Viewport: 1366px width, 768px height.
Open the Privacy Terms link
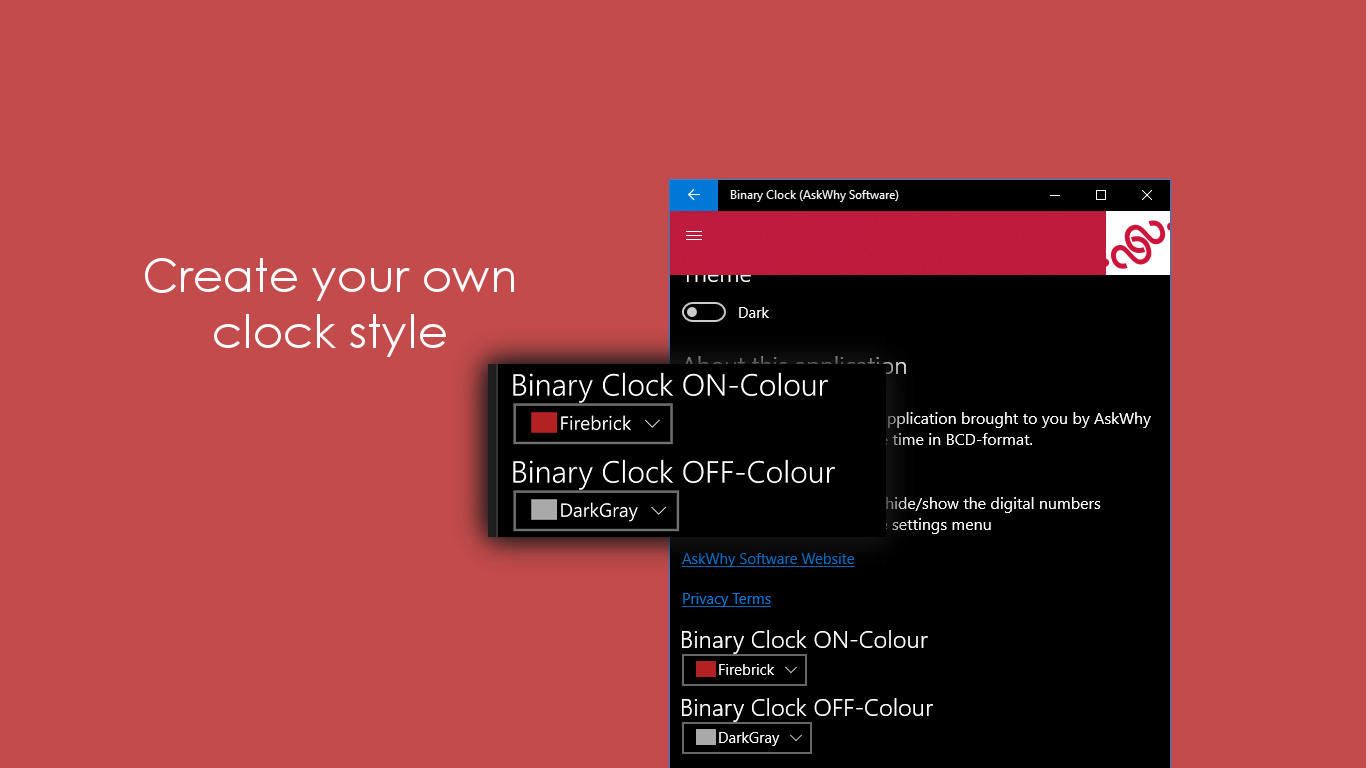click(x=726, y=599)
